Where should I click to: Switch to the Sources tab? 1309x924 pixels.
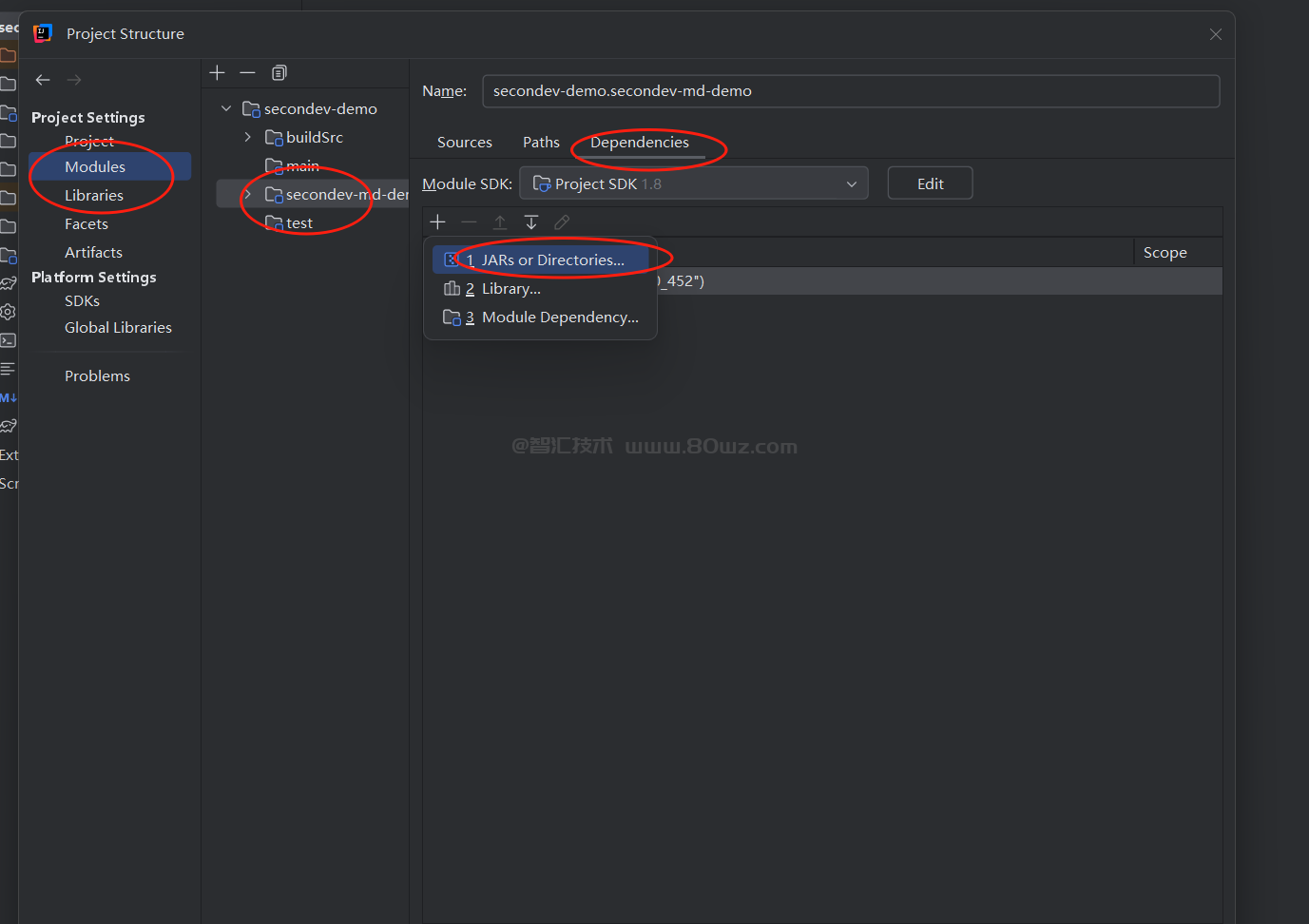464,143
